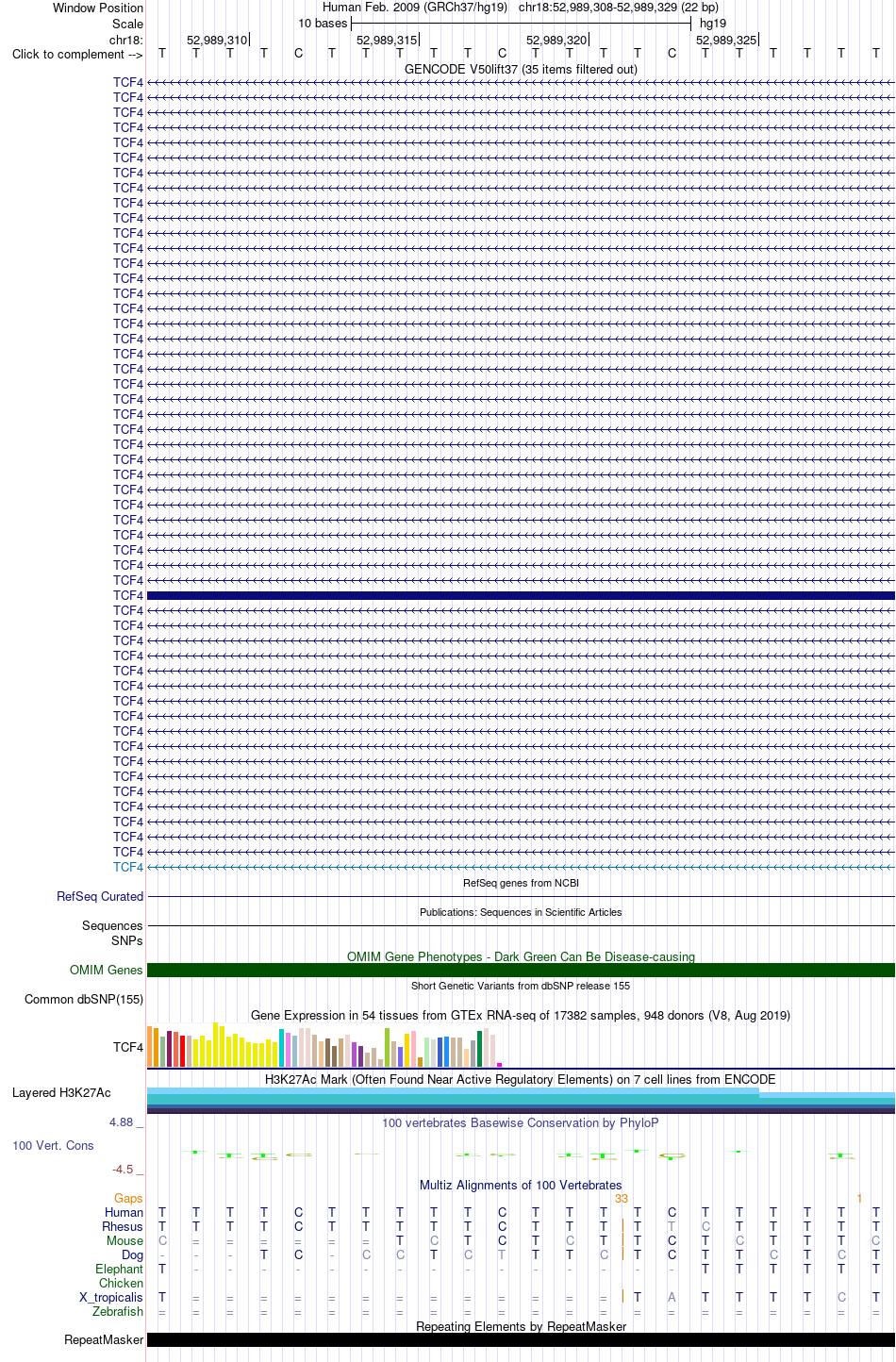This screenshot has height=1362, width=896.
Task: Click position marker 52,989,325
Action: (726, 41)
